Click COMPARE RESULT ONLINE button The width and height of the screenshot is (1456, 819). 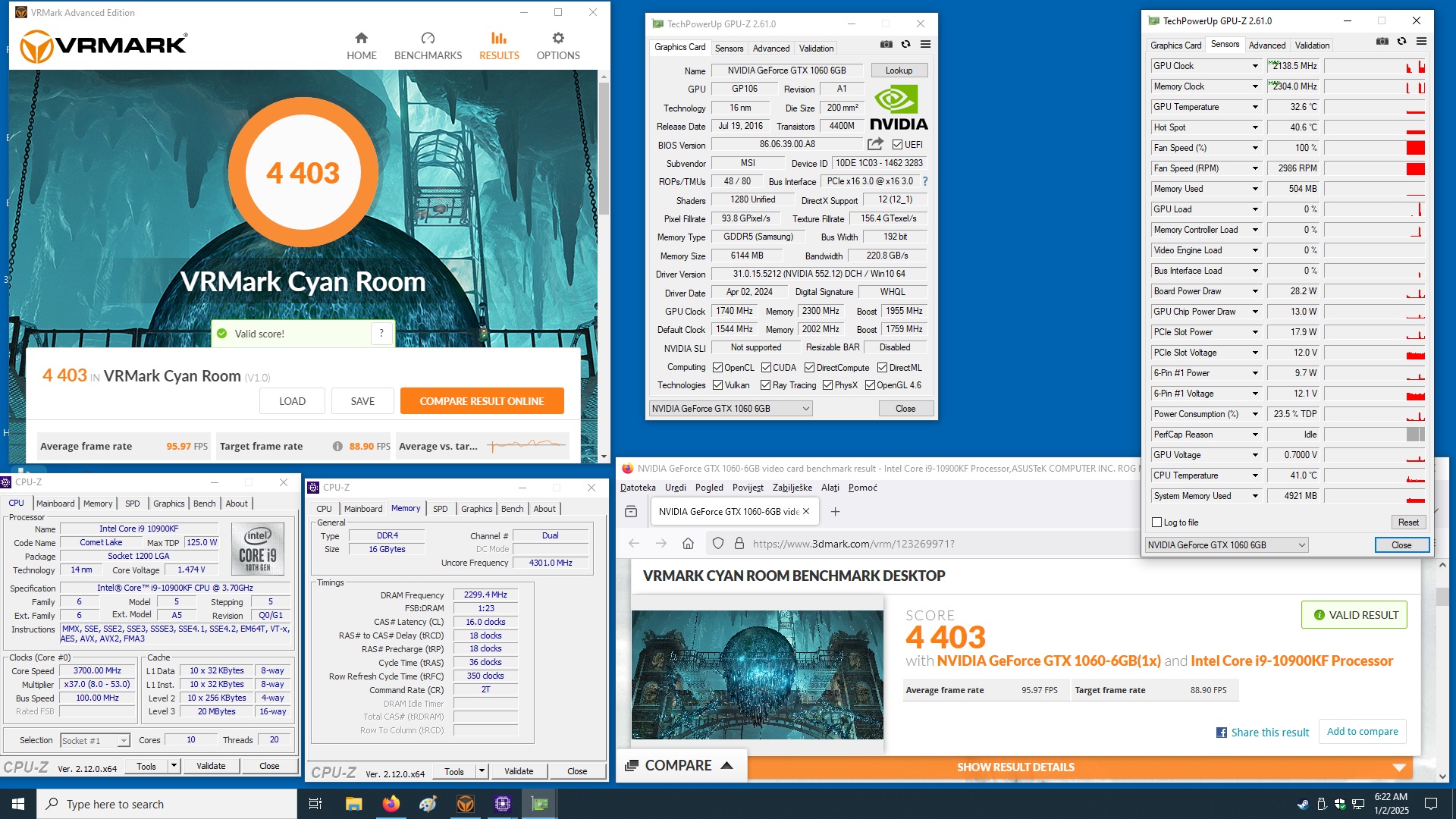pos(482,401)
